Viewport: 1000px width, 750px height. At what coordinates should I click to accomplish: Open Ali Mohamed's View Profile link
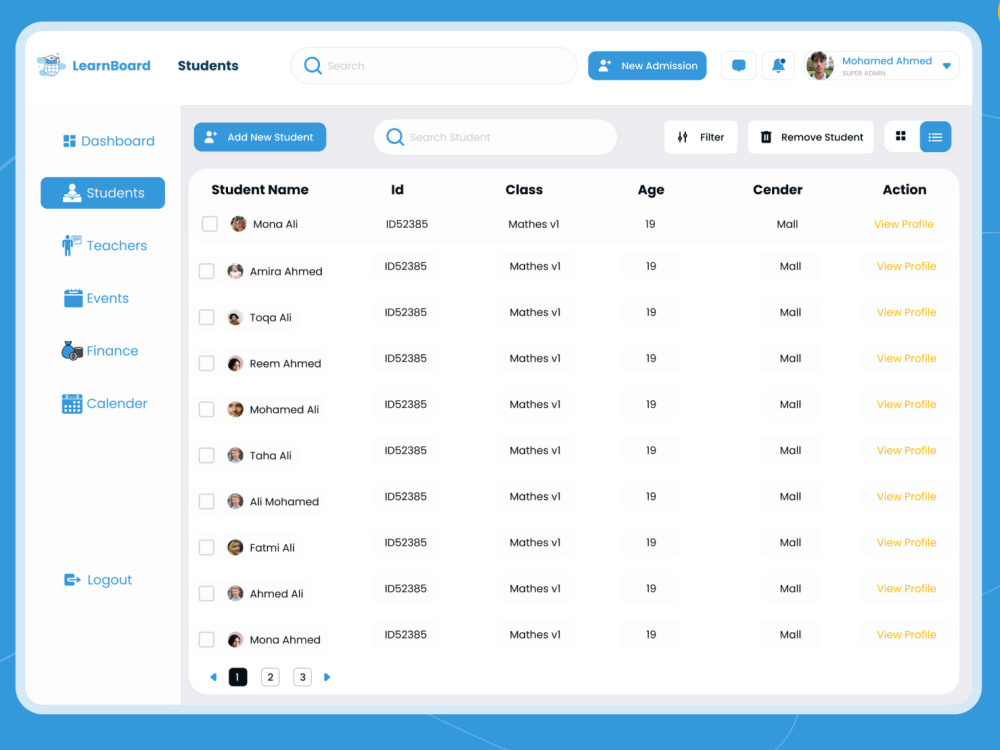click(x=906, y=496)
